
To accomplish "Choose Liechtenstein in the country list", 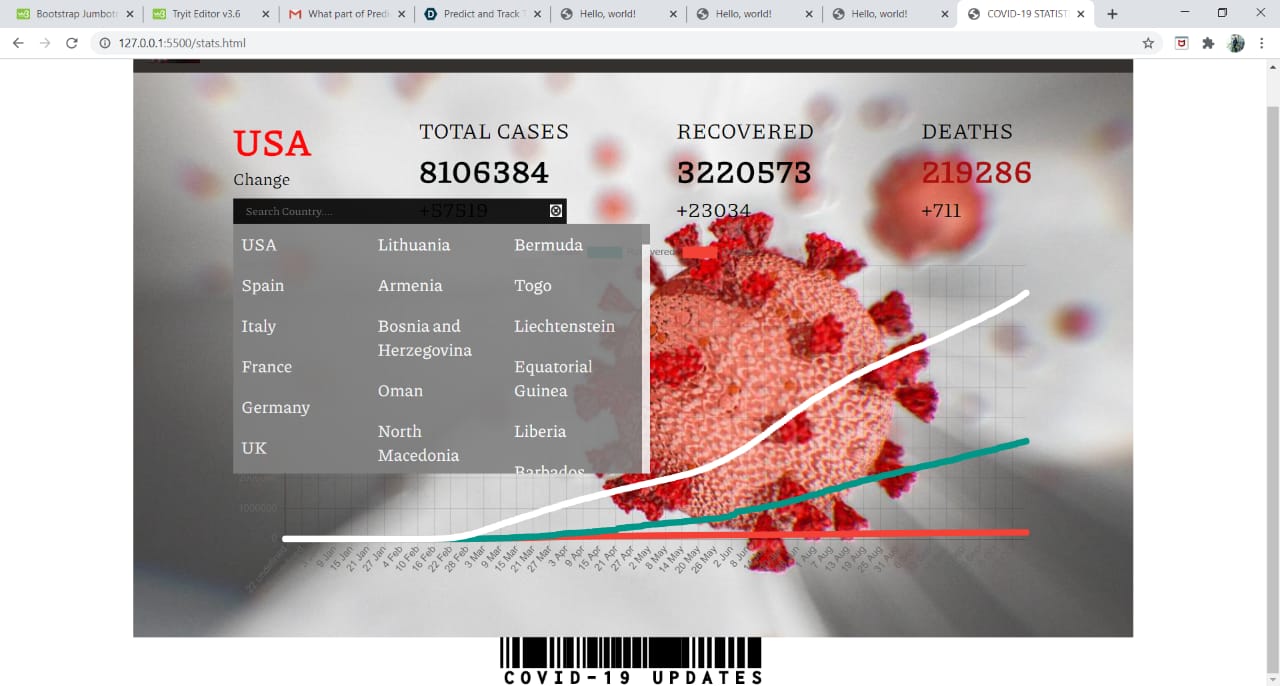I will click(x=565, y=326).
